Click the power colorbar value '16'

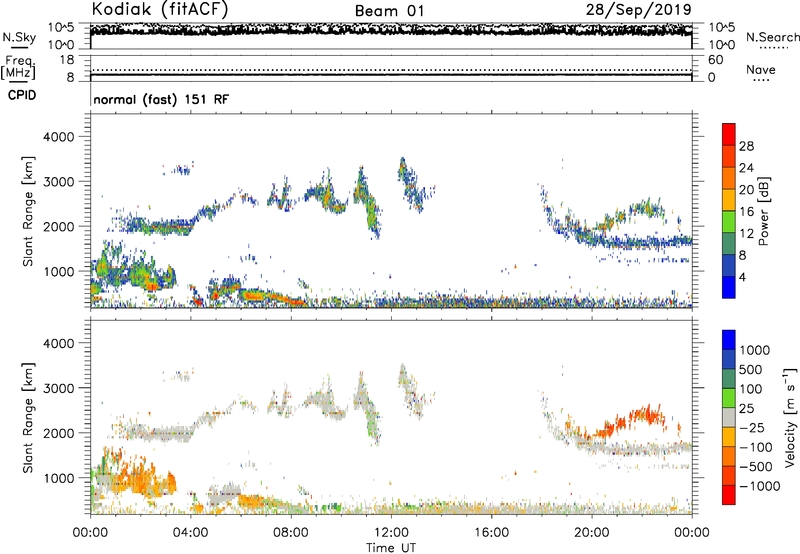tap(746, 212)
